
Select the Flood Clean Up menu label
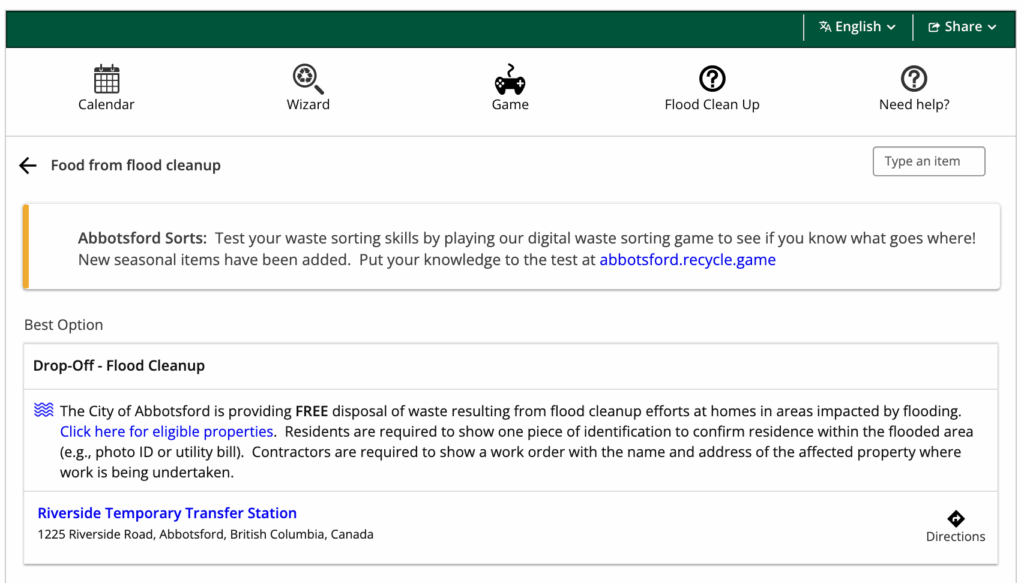(712, 104)
